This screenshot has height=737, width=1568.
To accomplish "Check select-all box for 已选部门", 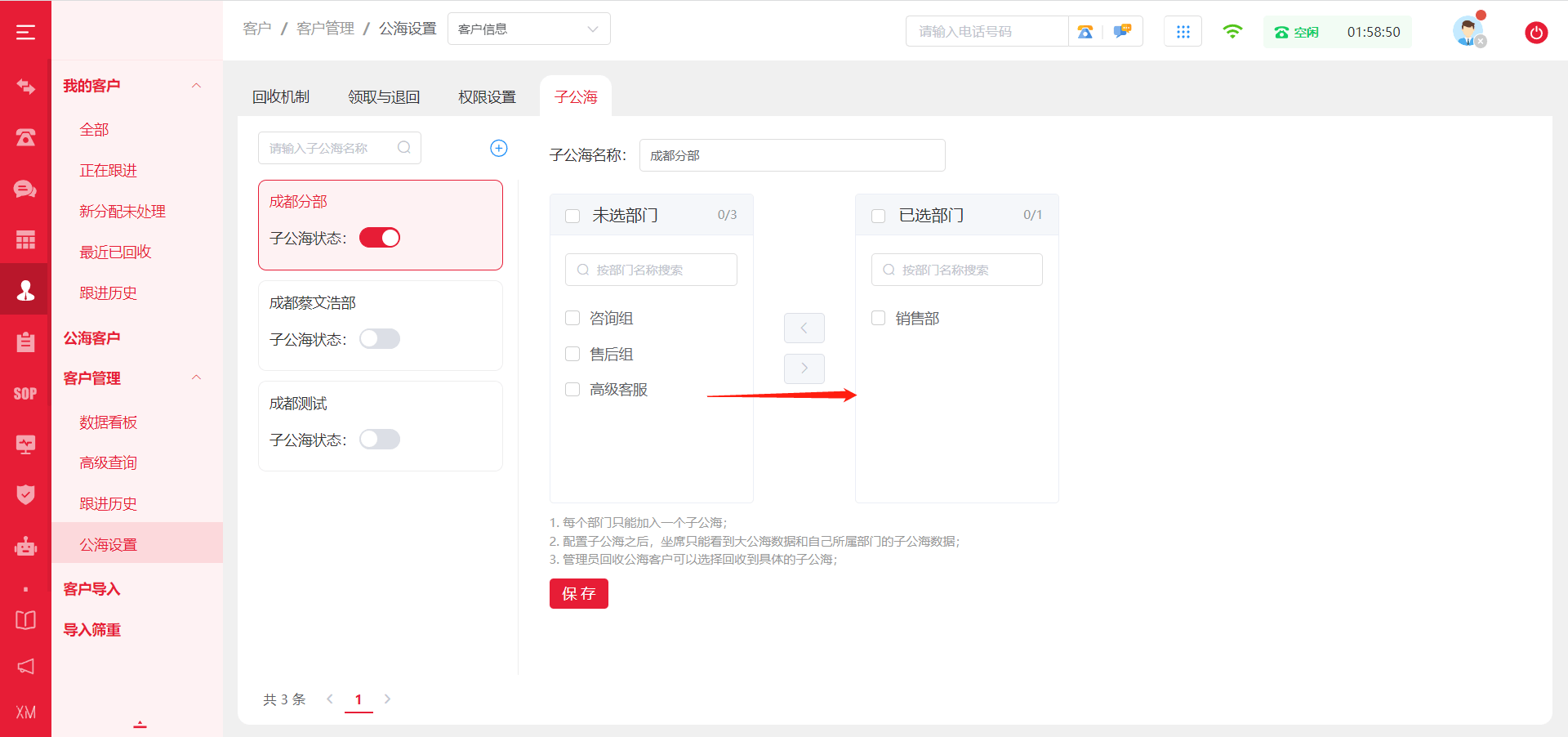I will pos(879,216).
